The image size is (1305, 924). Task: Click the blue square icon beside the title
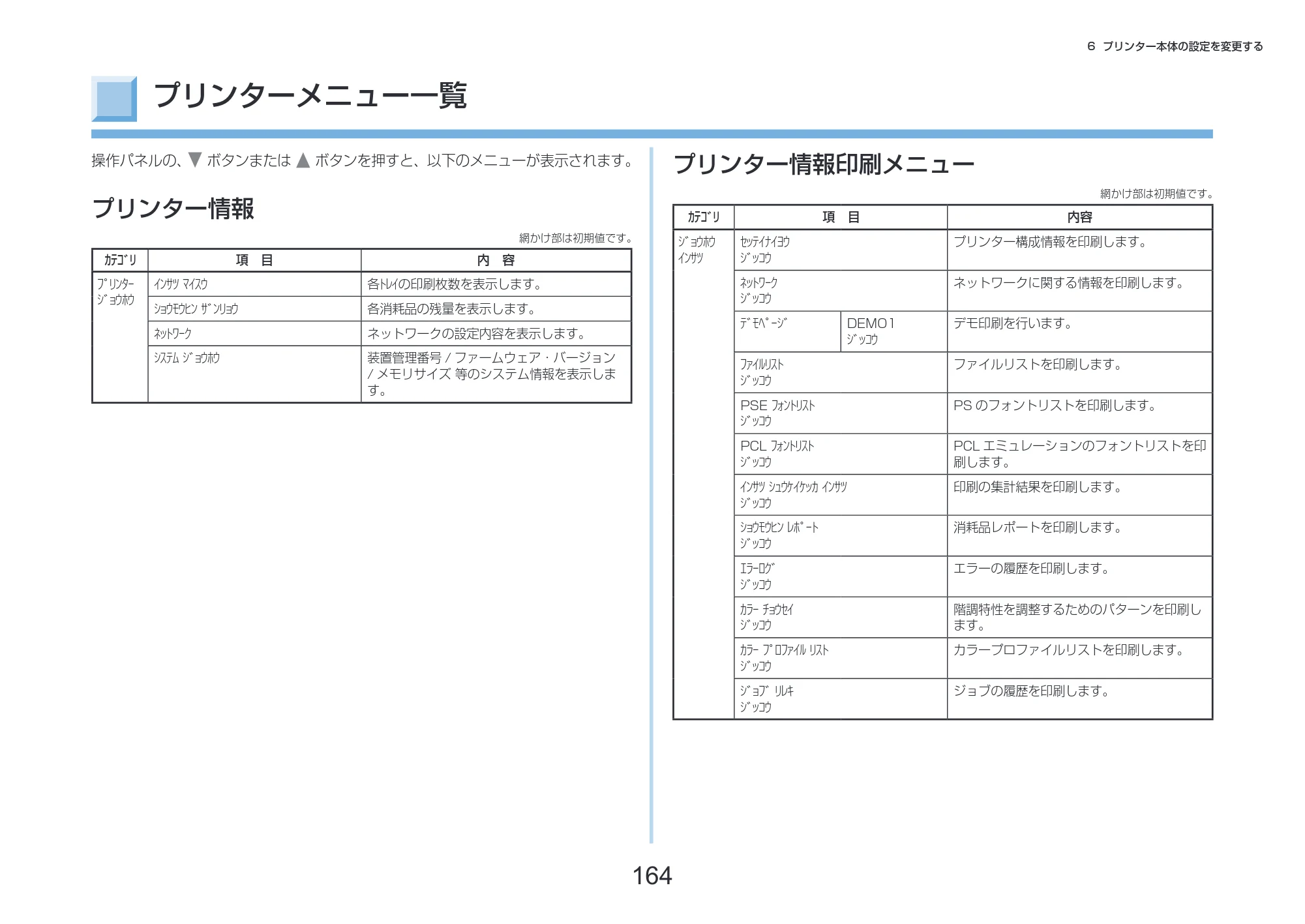point(114,99)
